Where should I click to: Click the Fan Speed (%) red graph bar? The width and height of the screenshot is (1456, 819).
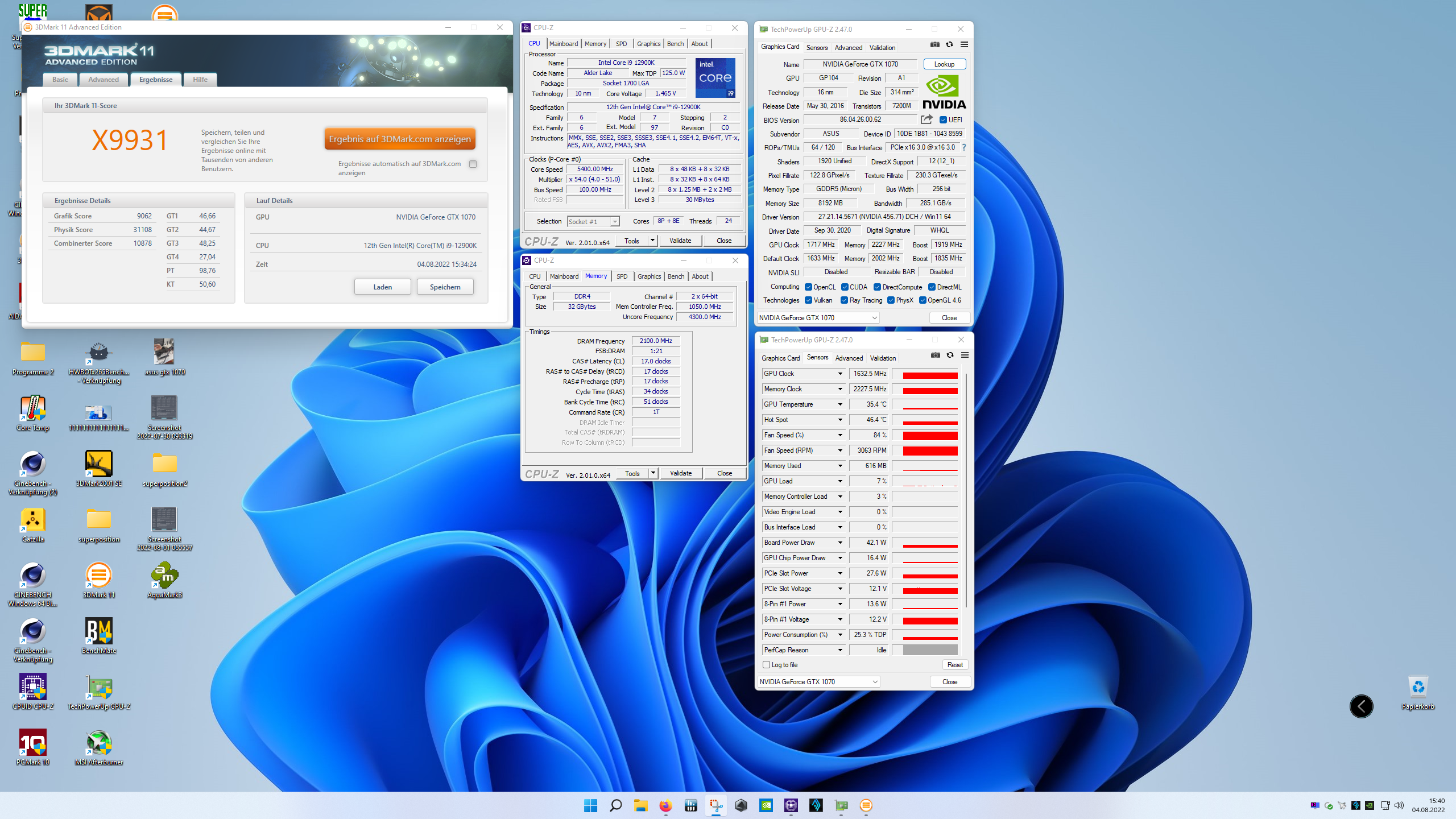(925, 435)
